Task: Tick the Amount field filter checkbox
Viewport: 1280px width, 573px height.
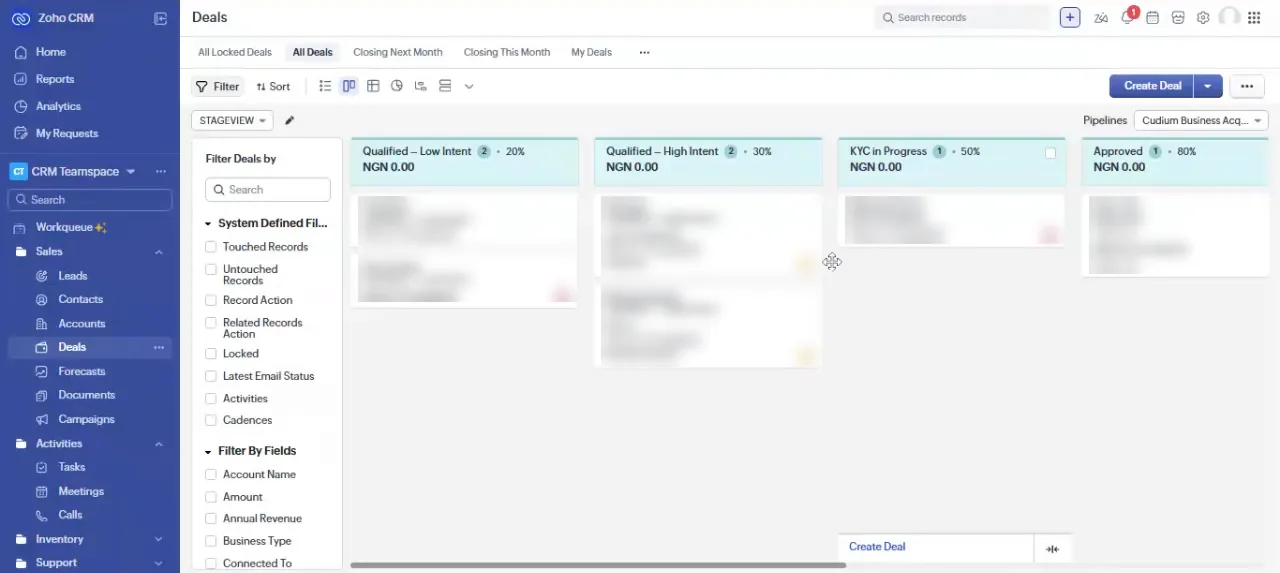Action: click(211, 497)
